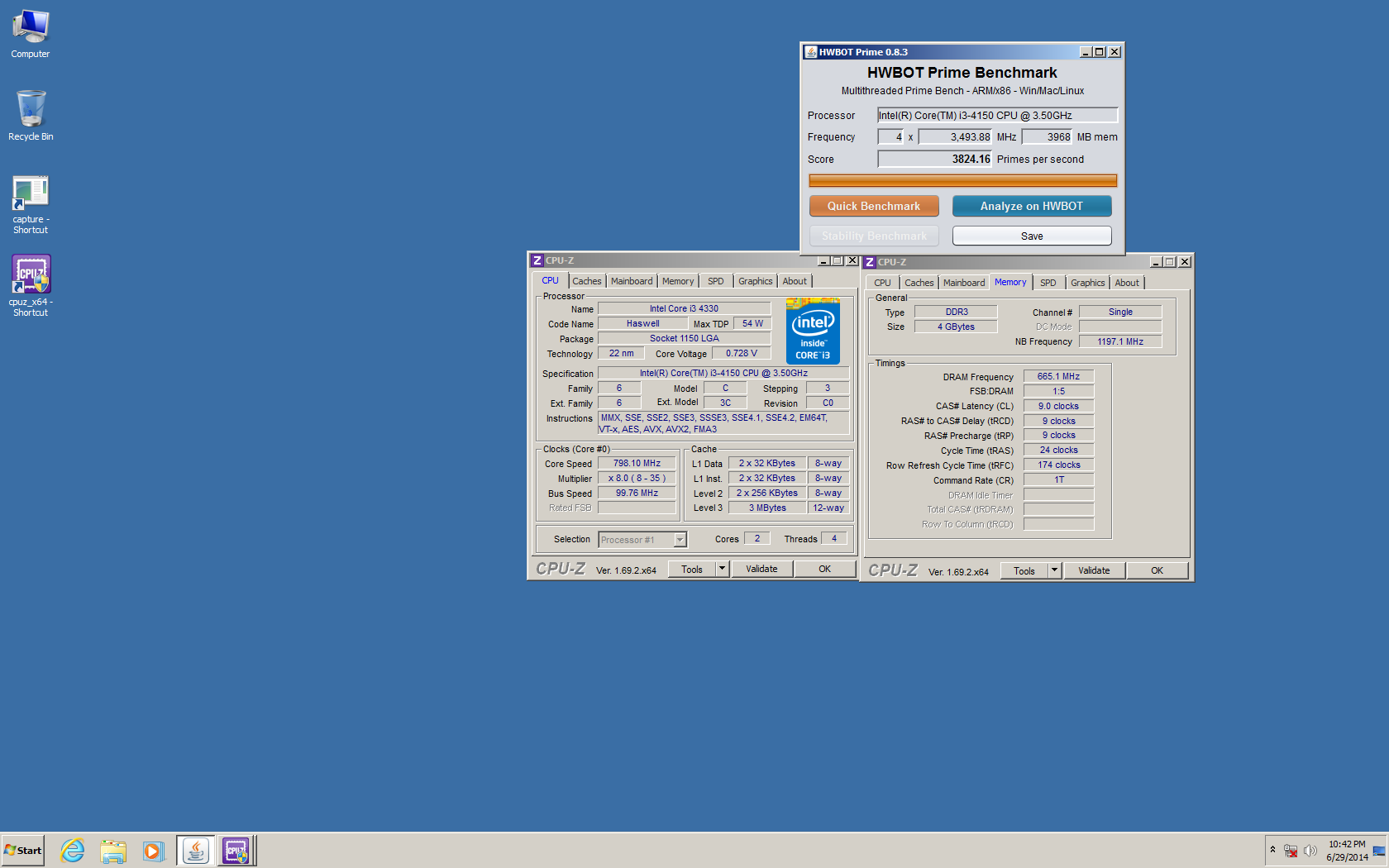Open Internet Explorer from the taskbar
This screenshot has height=868, width=1389.
[73, 851]
